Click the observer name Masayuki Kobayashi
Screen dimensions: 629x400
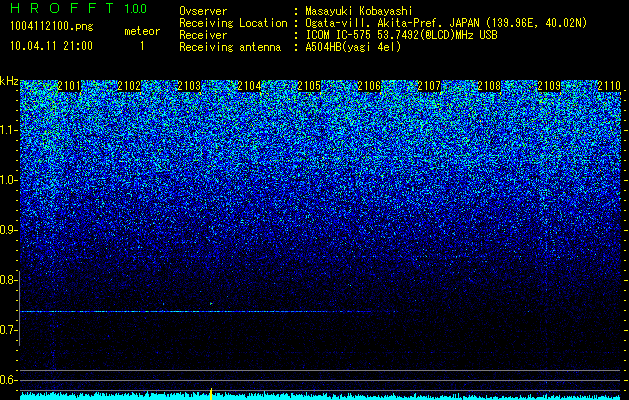point(359,11)
